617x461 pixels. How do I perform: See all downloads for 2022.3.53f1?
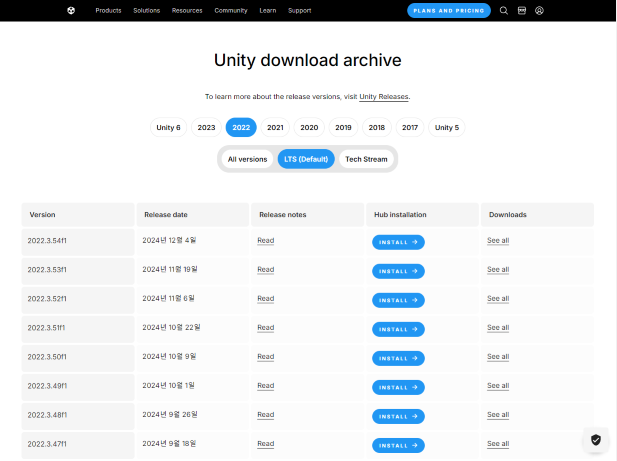(x=498, y=269)
